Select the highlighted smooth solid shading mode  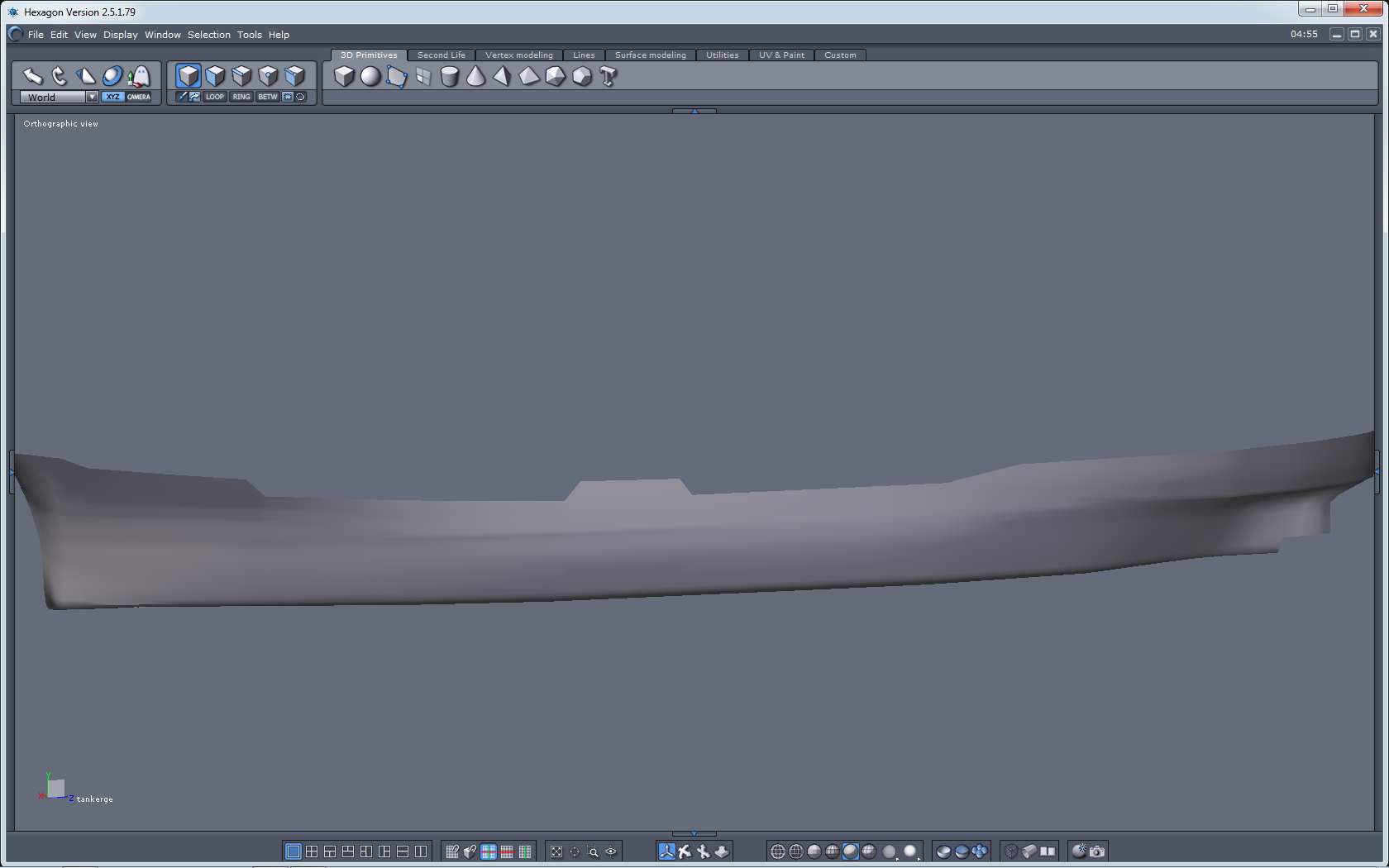[851, 851]
